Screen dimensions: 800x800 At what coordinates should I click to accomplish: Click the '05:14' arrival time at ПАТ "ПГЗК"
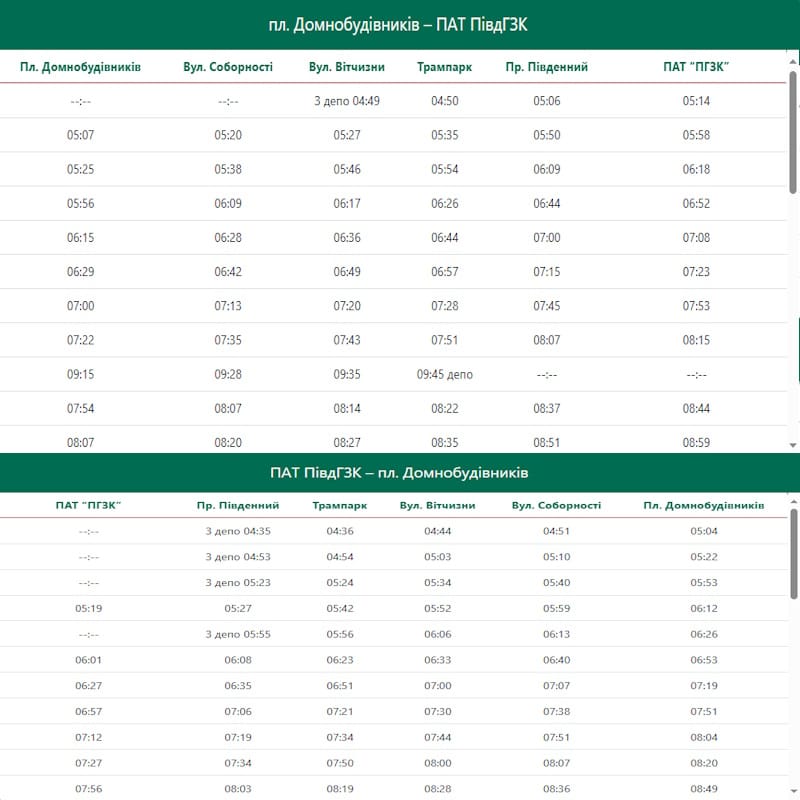click(696, 101)
